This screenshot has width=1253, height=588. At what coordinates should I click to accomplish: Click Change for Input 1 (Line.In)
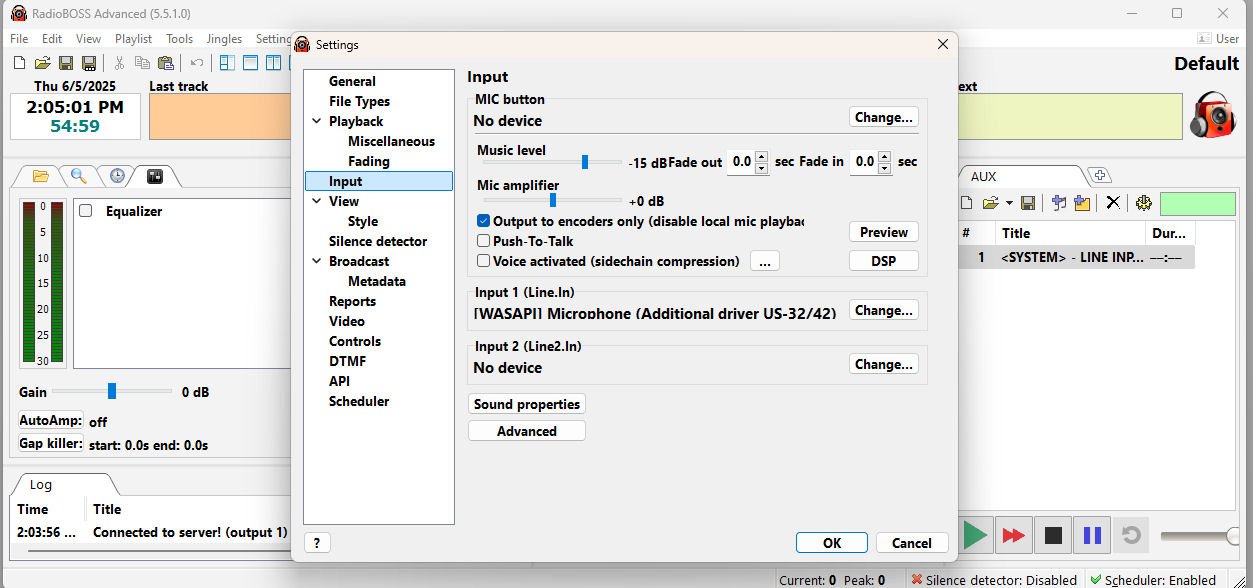click(x=884, y=310)
